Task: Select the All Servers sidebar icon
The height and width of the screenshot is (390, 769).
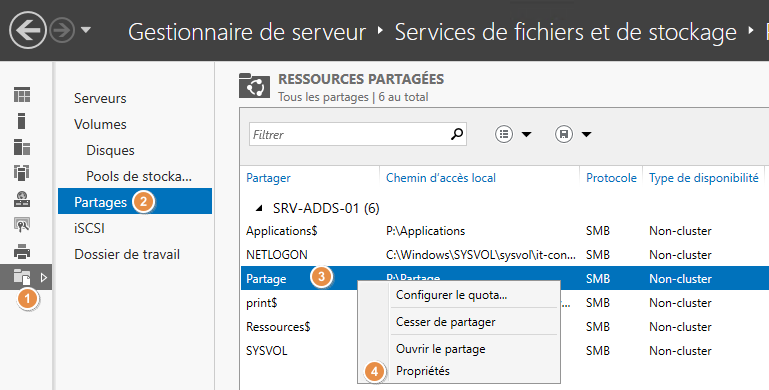Action: pos(22,147)
